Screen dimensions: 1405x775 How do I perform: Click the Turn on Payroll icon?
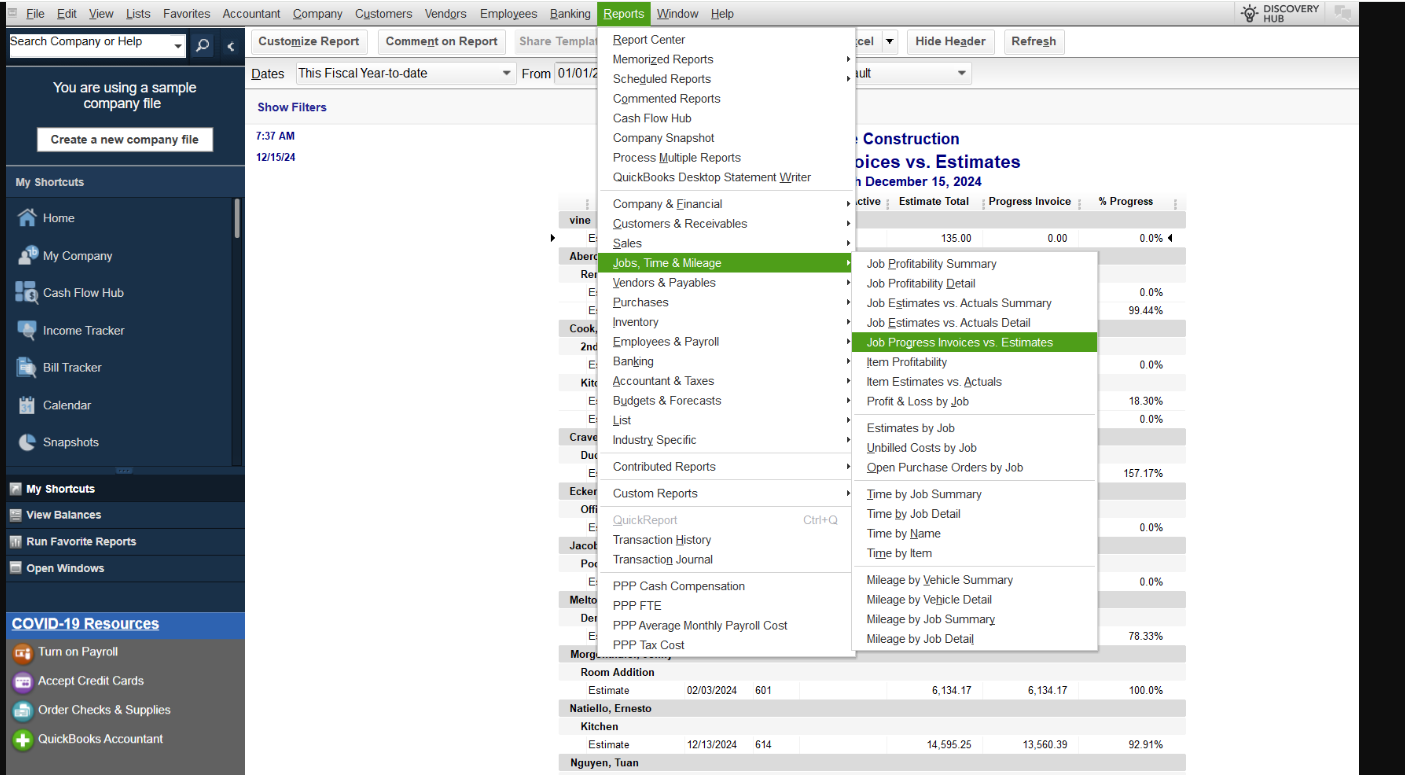pos(22,652)
